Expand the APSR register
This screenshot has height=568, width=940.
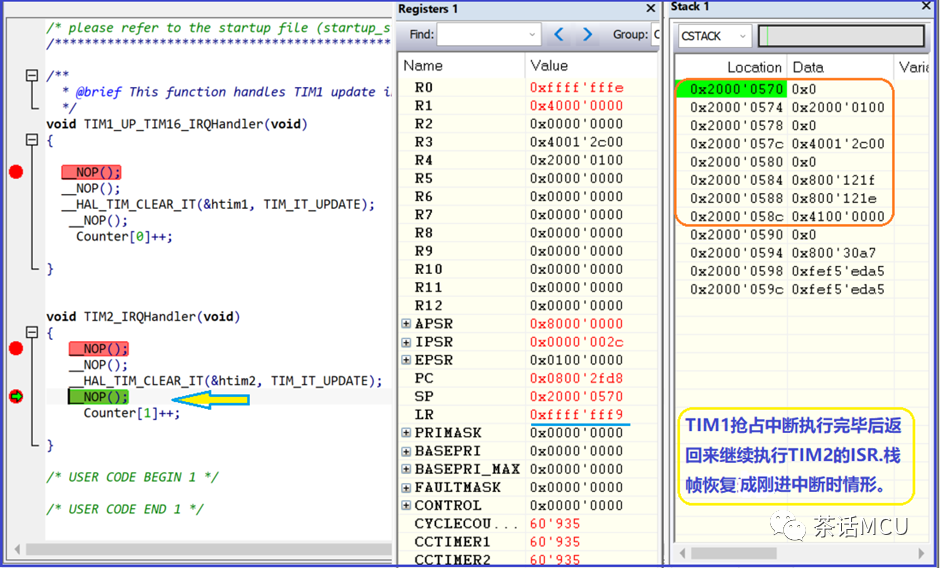click(x=406, y=324)
